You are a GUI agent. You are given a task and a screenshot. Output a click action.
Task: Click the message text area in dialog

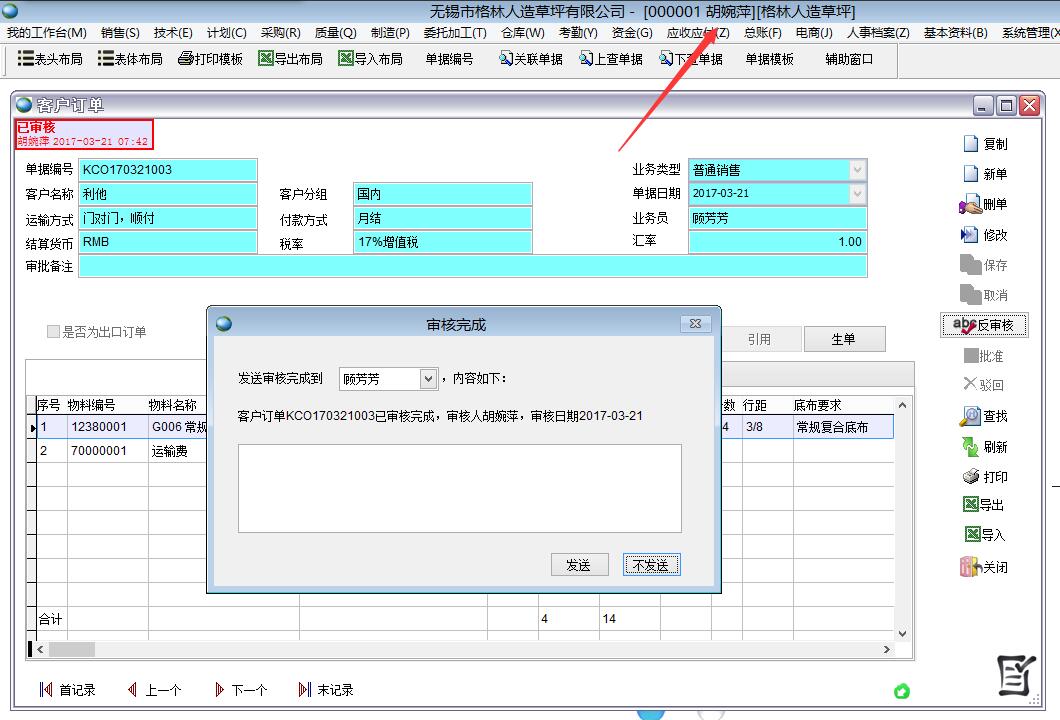459,488
